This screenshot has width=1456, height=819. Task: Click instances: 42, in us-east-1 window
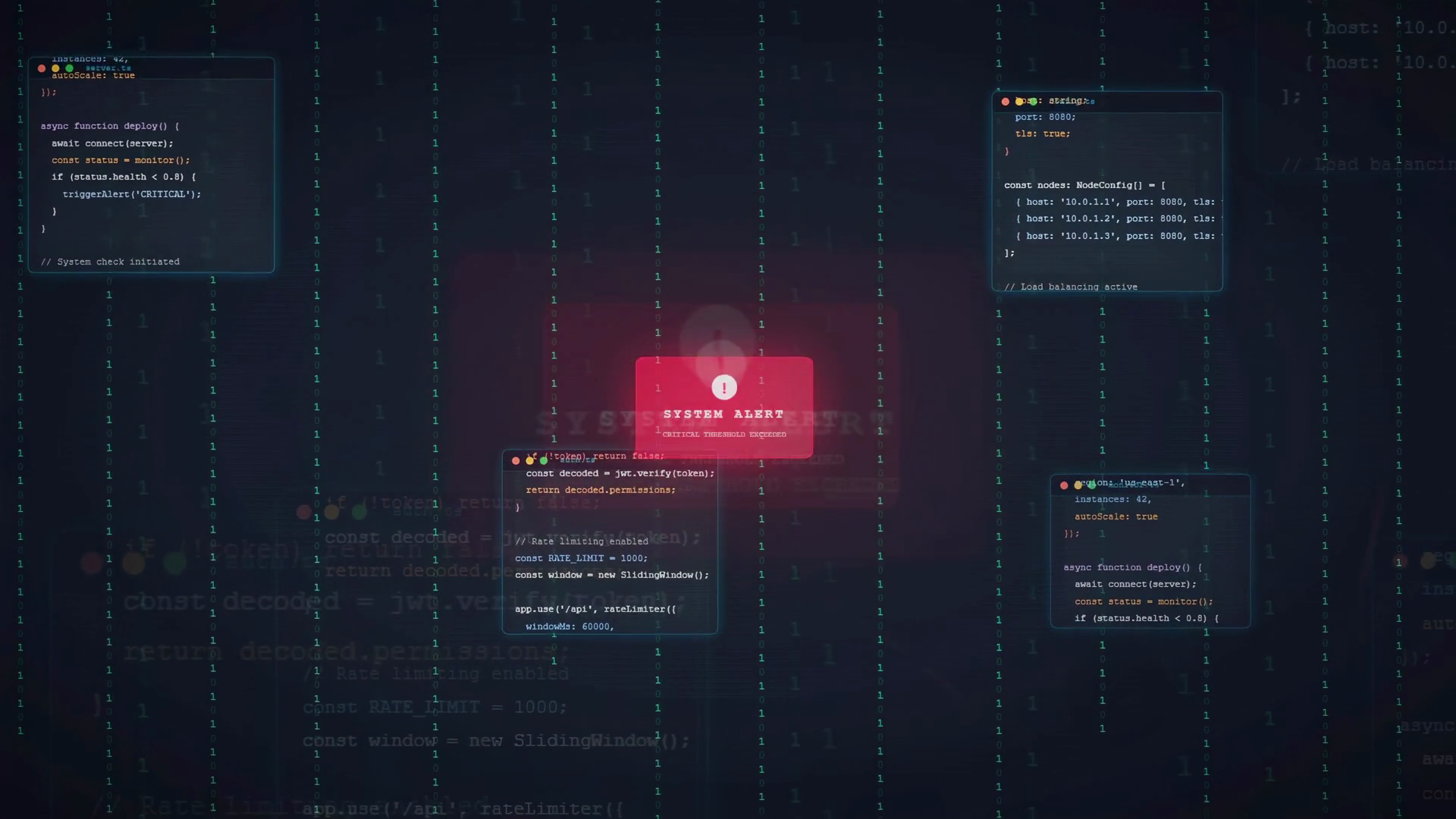[x=1112, y=499]
